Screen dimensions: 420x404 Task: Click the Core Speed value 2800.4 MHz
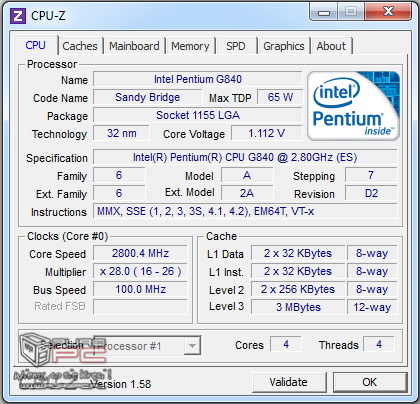[140, 253]
